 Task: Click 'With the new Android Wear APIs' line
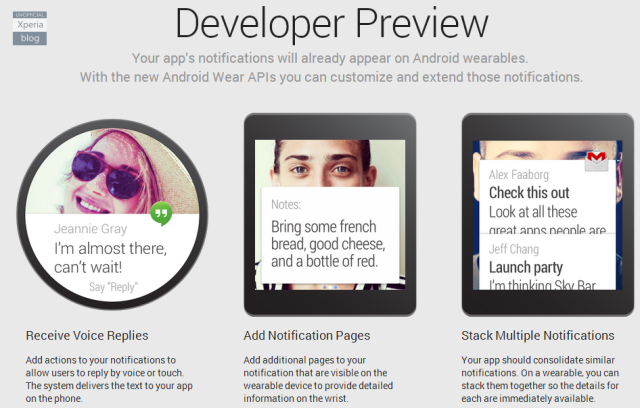331,77
